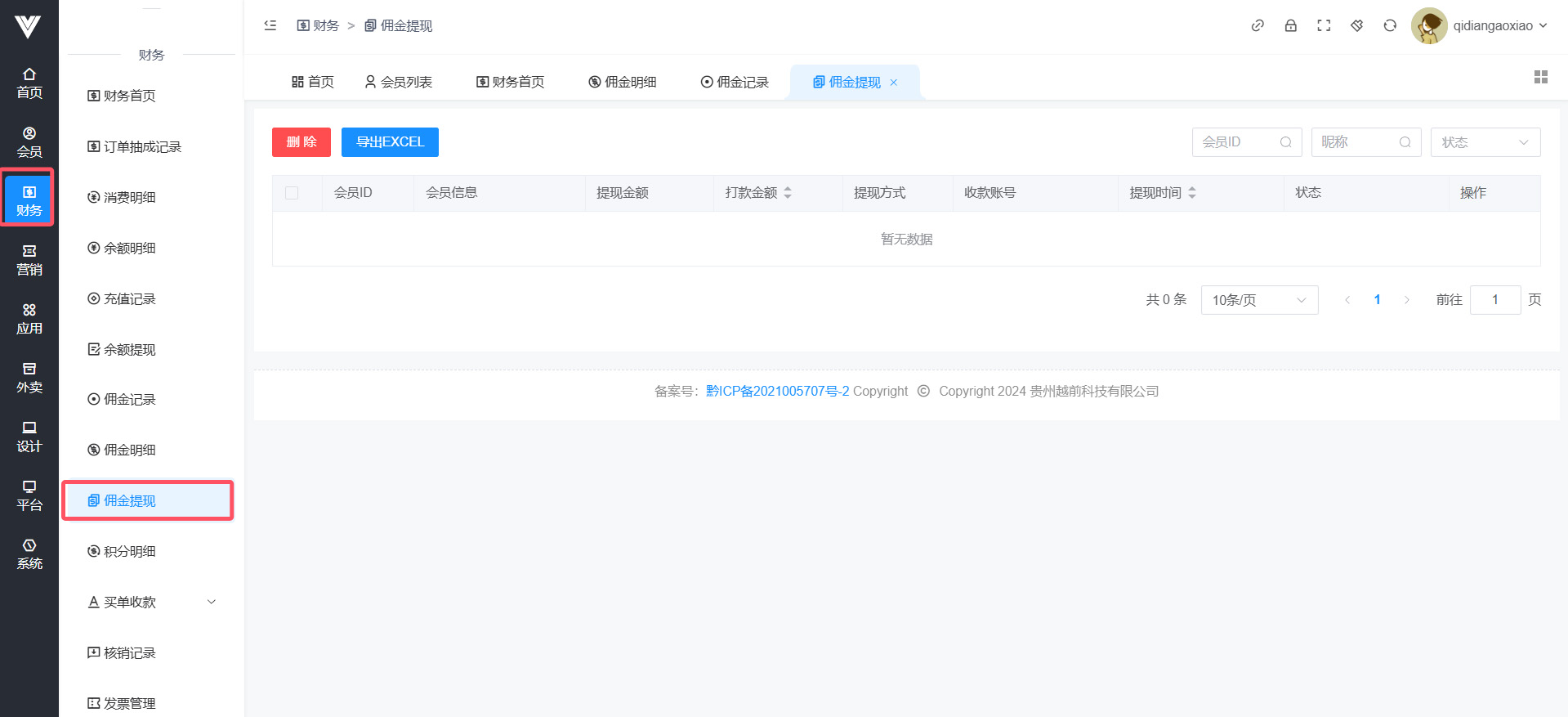Click the search icon in 会员ID field
The image size is (1568, 717).
1285,142
